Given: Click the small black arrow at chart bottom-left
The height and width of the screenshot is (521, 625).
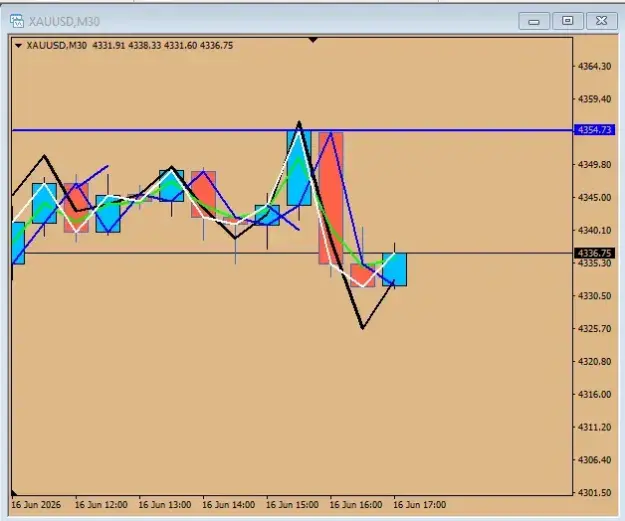Looking at the screenshot, I should pos(15,493).
